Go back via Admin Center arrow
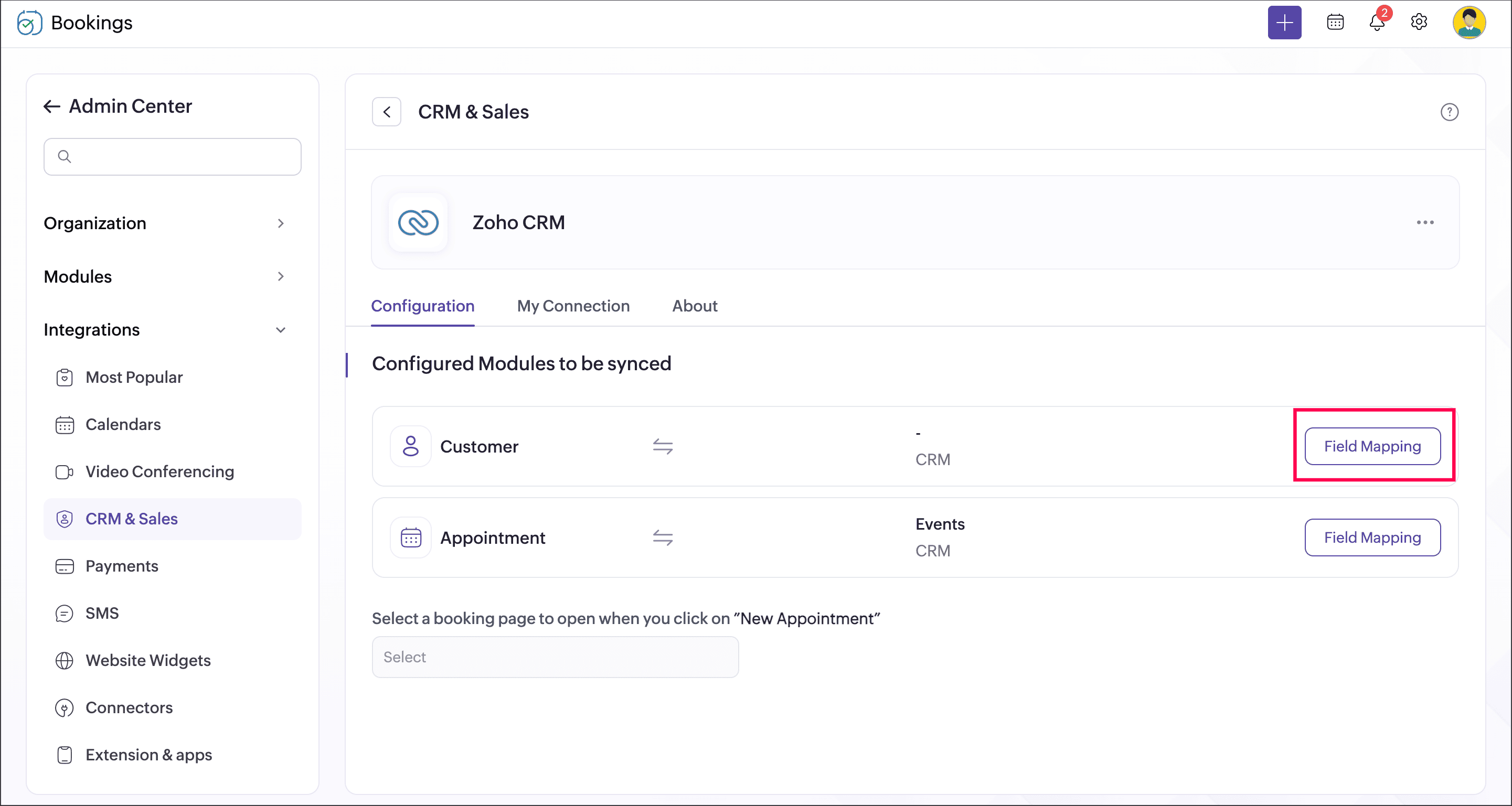The image size is (1512, 806). tap(51, 106)
